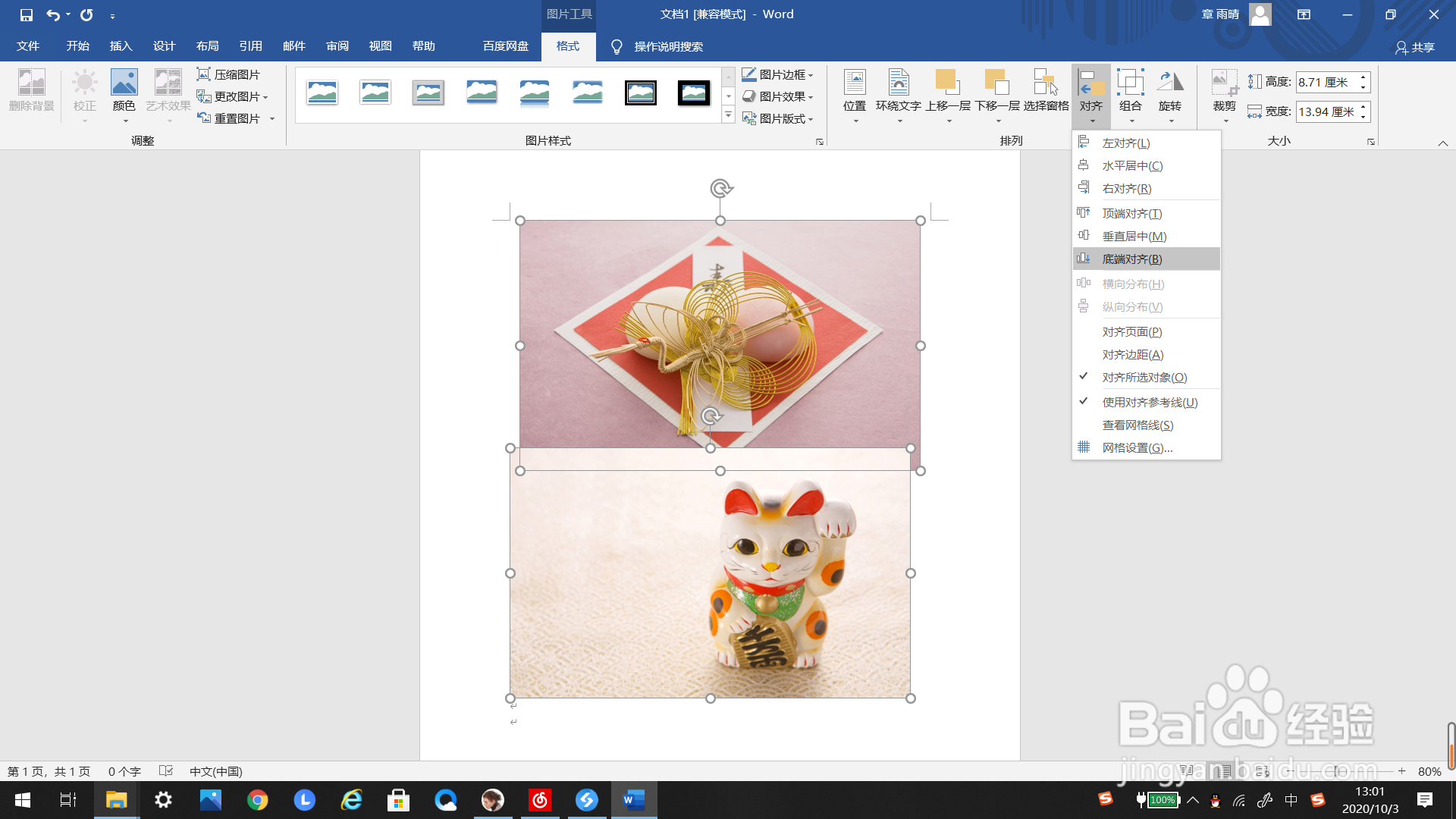Image resolution: width=1456 pixels, height=819 pixels.
Task: Click Reset Picture (重置图片)
Action: pos(228,118)
